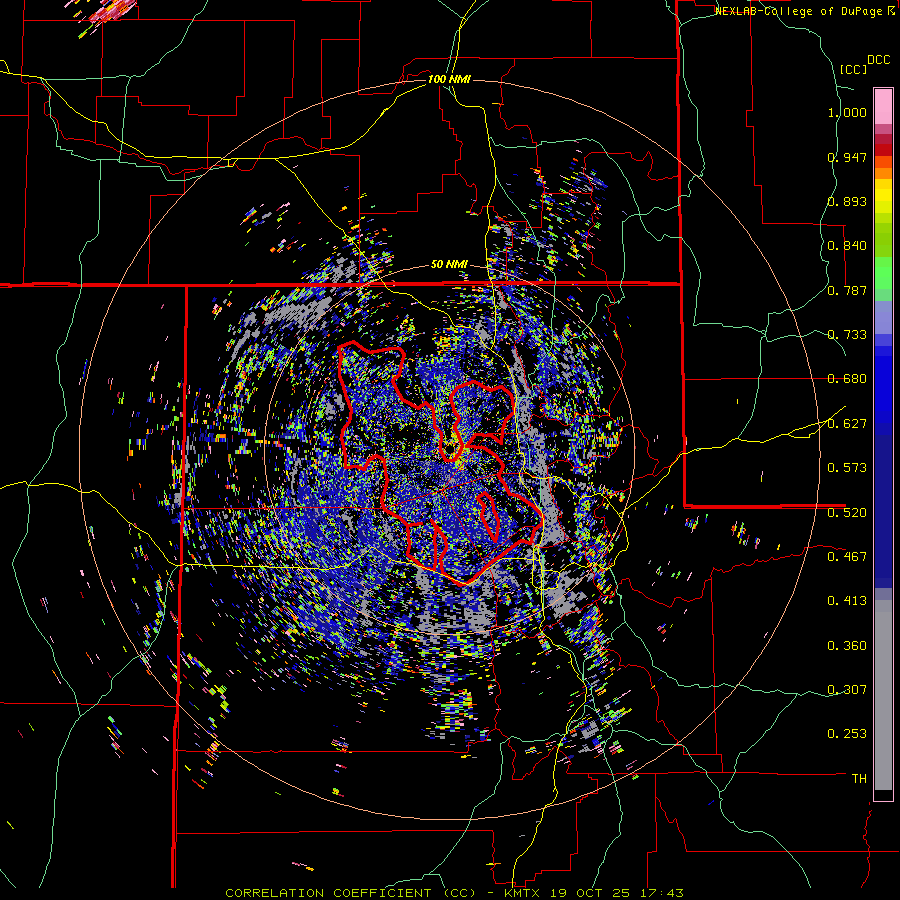Click the CORRELATION COEFFICIENT (CC) caption
This screenshot has height=900, width=900.
pos(350,893)
